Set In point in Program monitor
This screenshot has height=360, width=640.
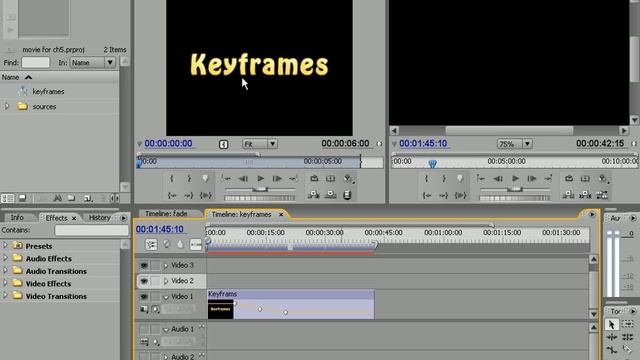(x=427, y=178)
